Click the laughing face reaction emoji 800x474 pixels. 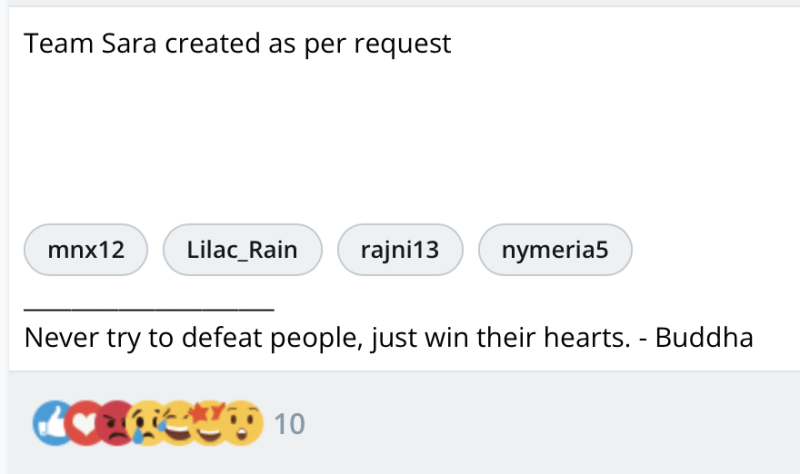179,423
